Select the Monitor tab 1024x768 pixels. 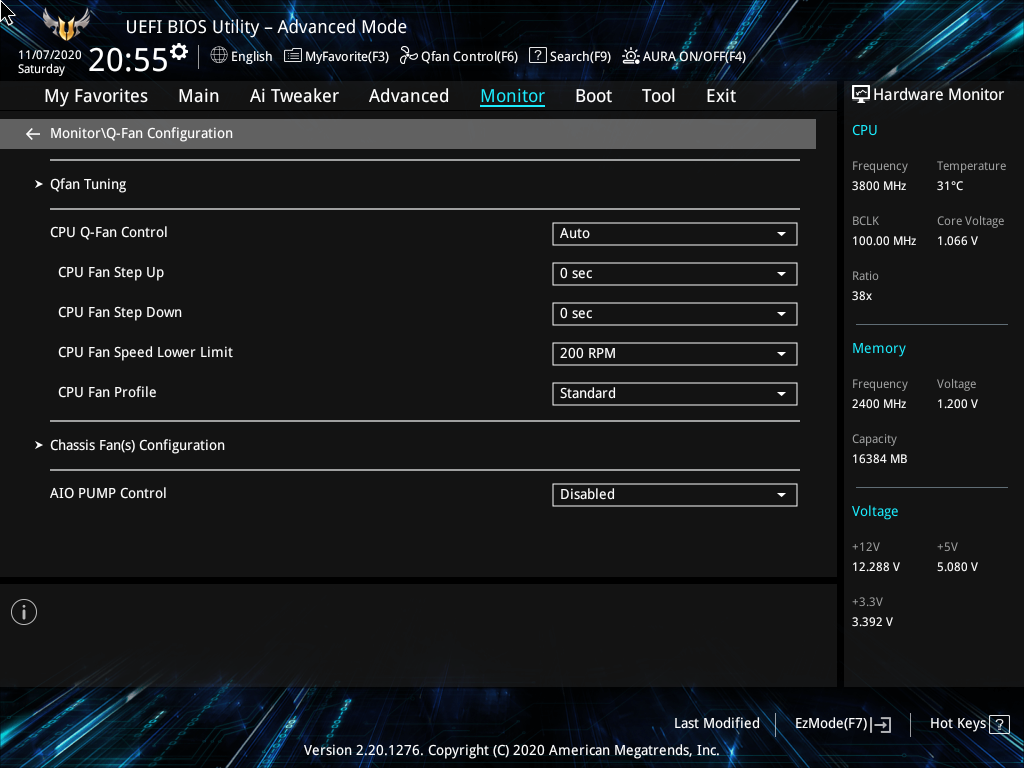pyautogui.click(x=513, y=96)
